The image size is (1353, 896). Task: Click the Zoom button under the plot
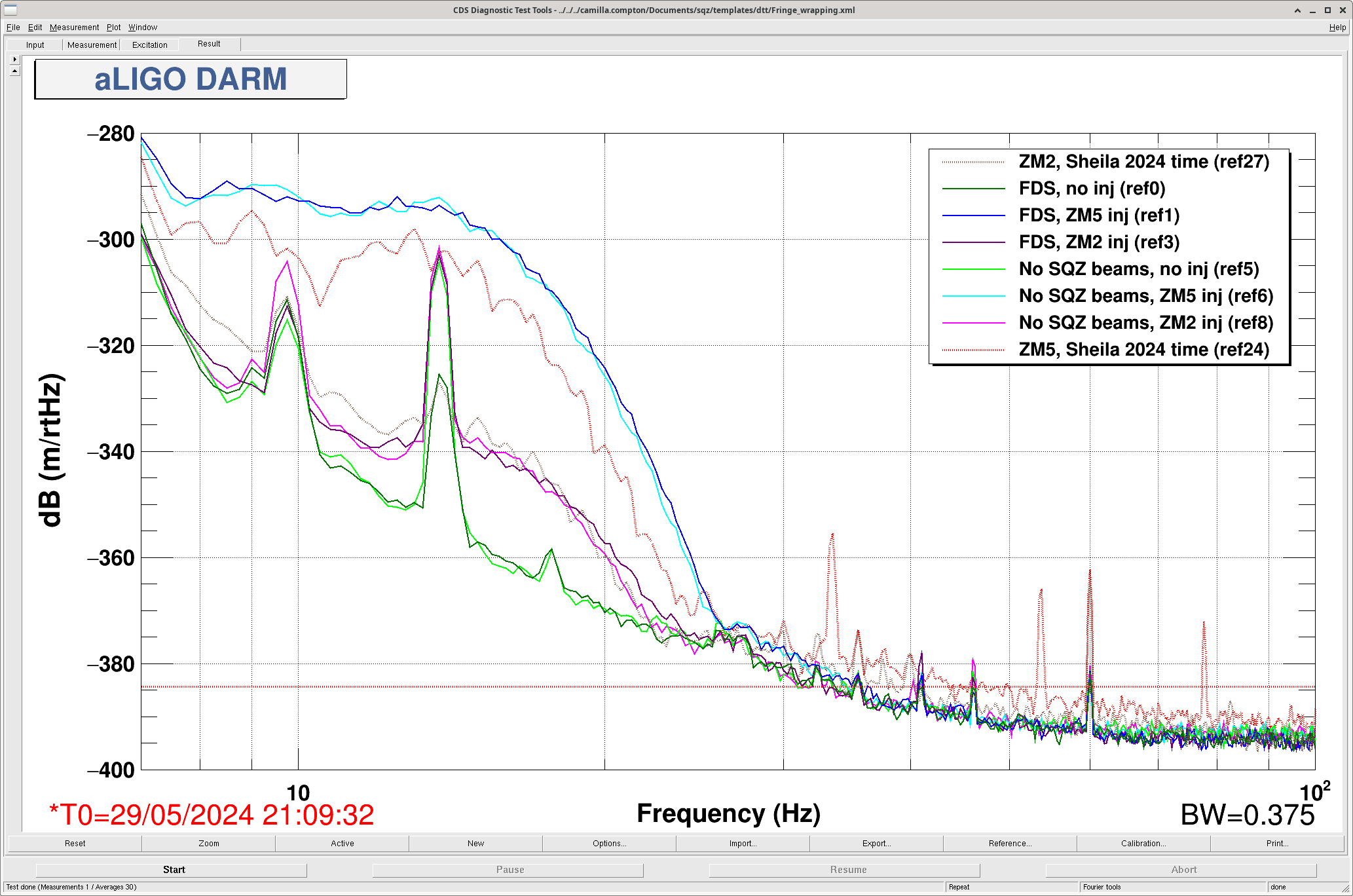[x=209, y=844]
